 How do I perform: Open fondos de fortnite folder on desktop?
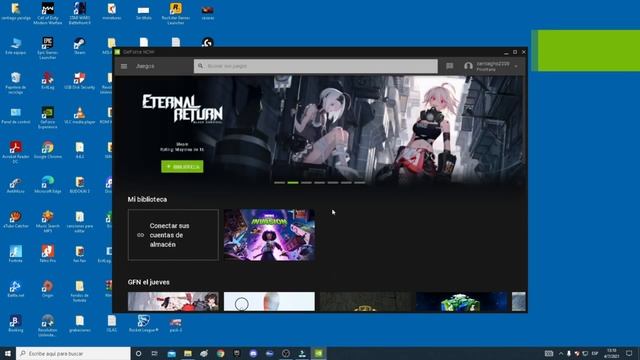click(x=80, y=291)
